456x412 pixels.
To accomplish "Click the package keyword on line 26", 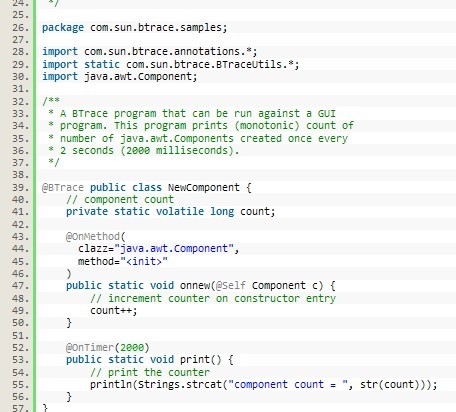I will point(63,28).
